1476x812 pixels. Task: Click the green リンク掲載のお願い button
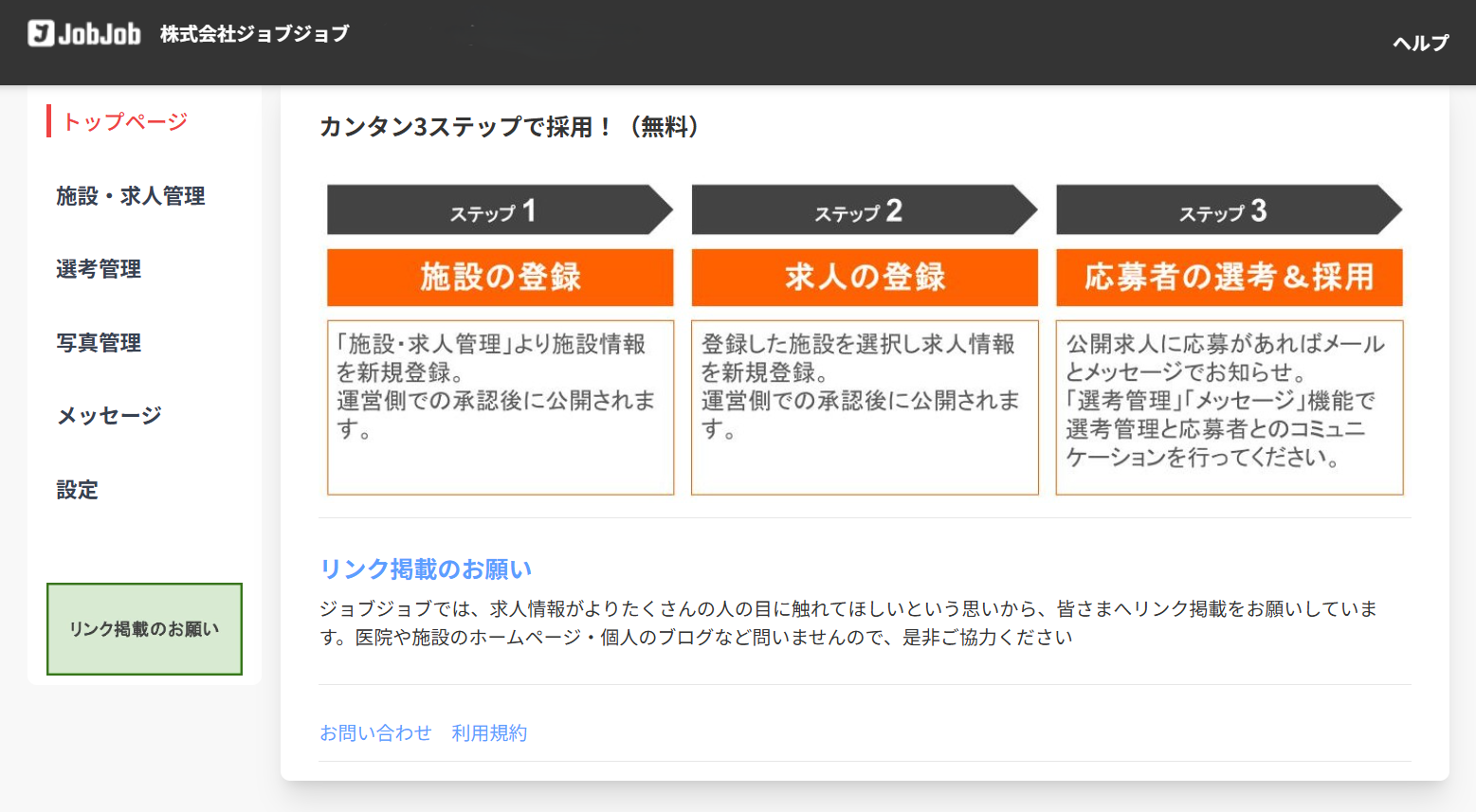click(144, 629)
